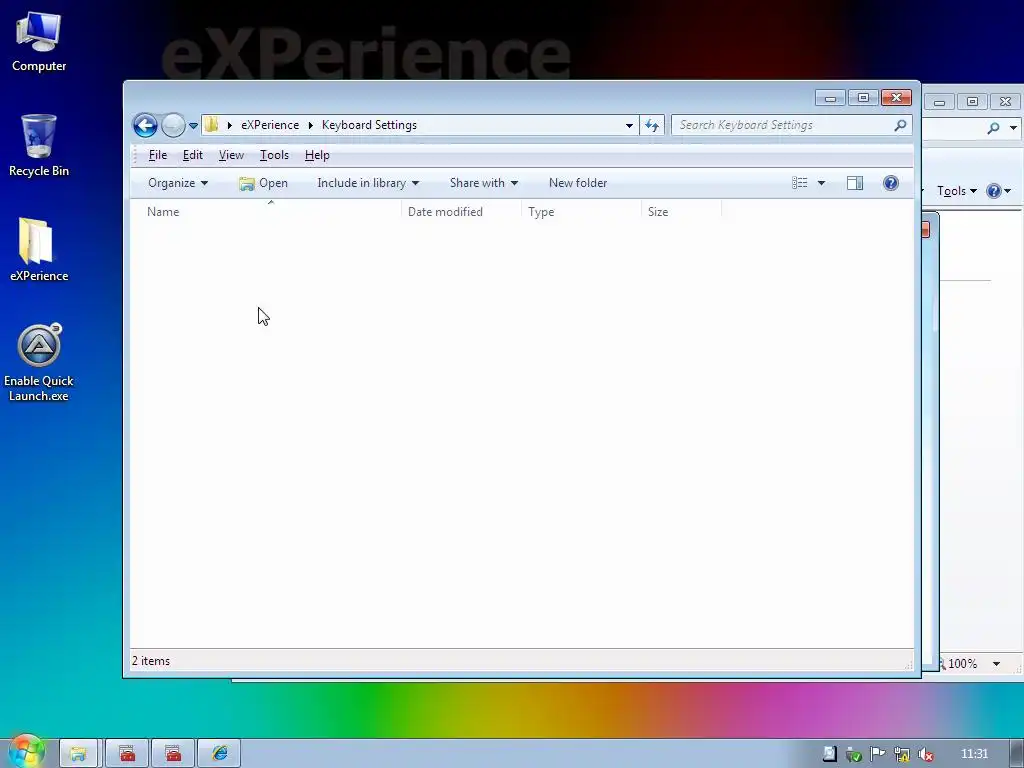The image size is (1024, 768).
Task: Expand the Share with dropdown
Action: (483, 183)
